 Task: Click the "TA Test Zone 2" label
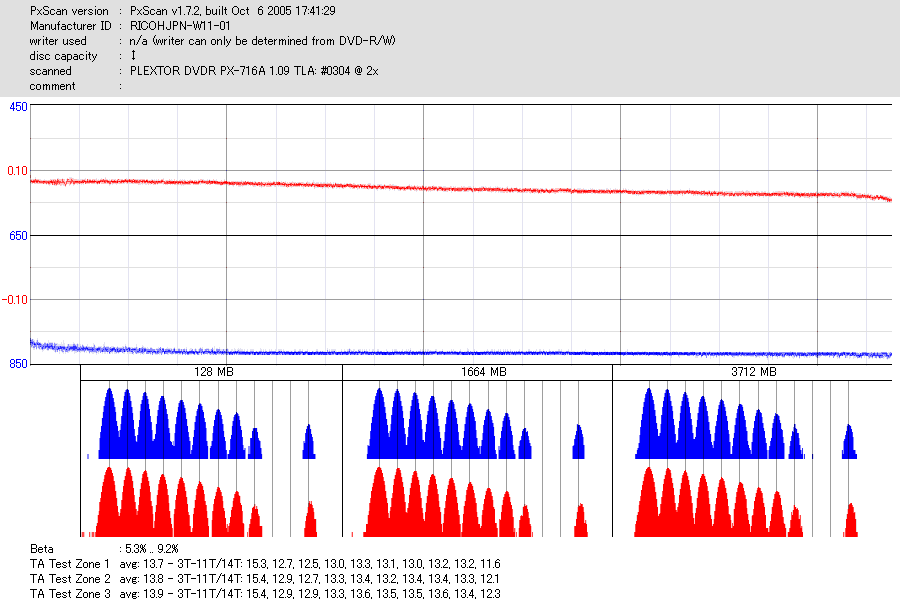pyautogui.click(x=69, y=578)
